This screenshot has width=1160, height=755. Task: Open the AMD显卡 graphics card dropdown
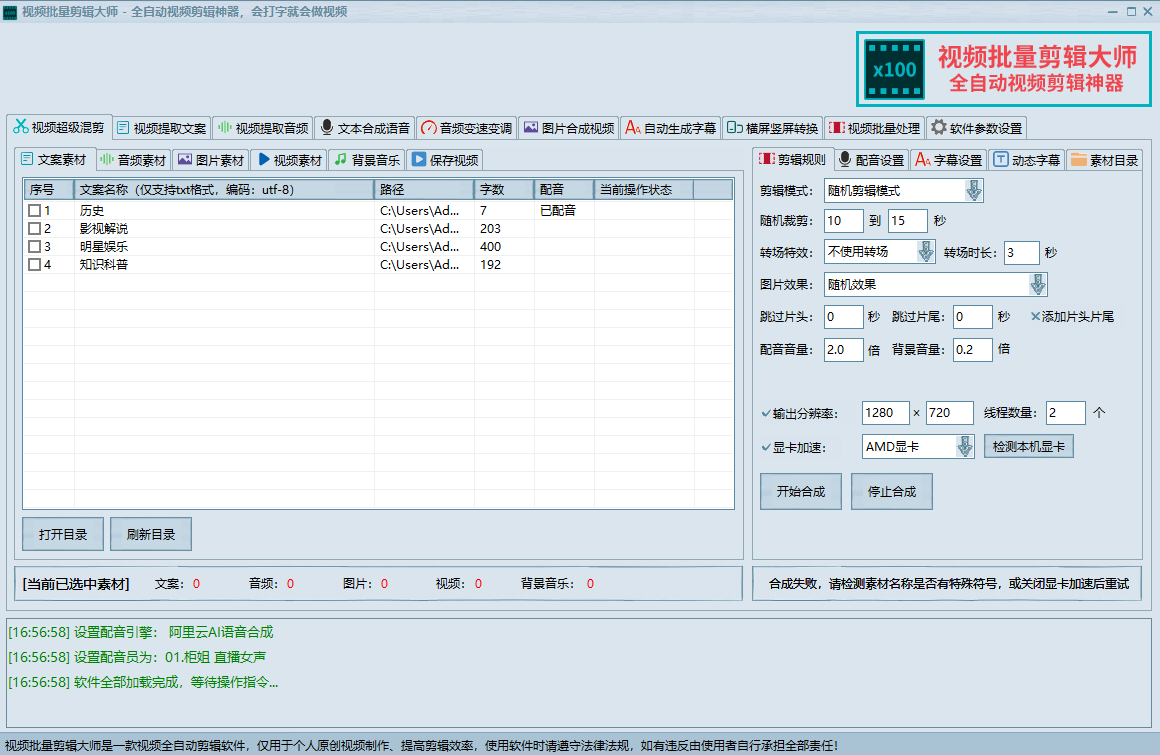click(x=964, y=446)
